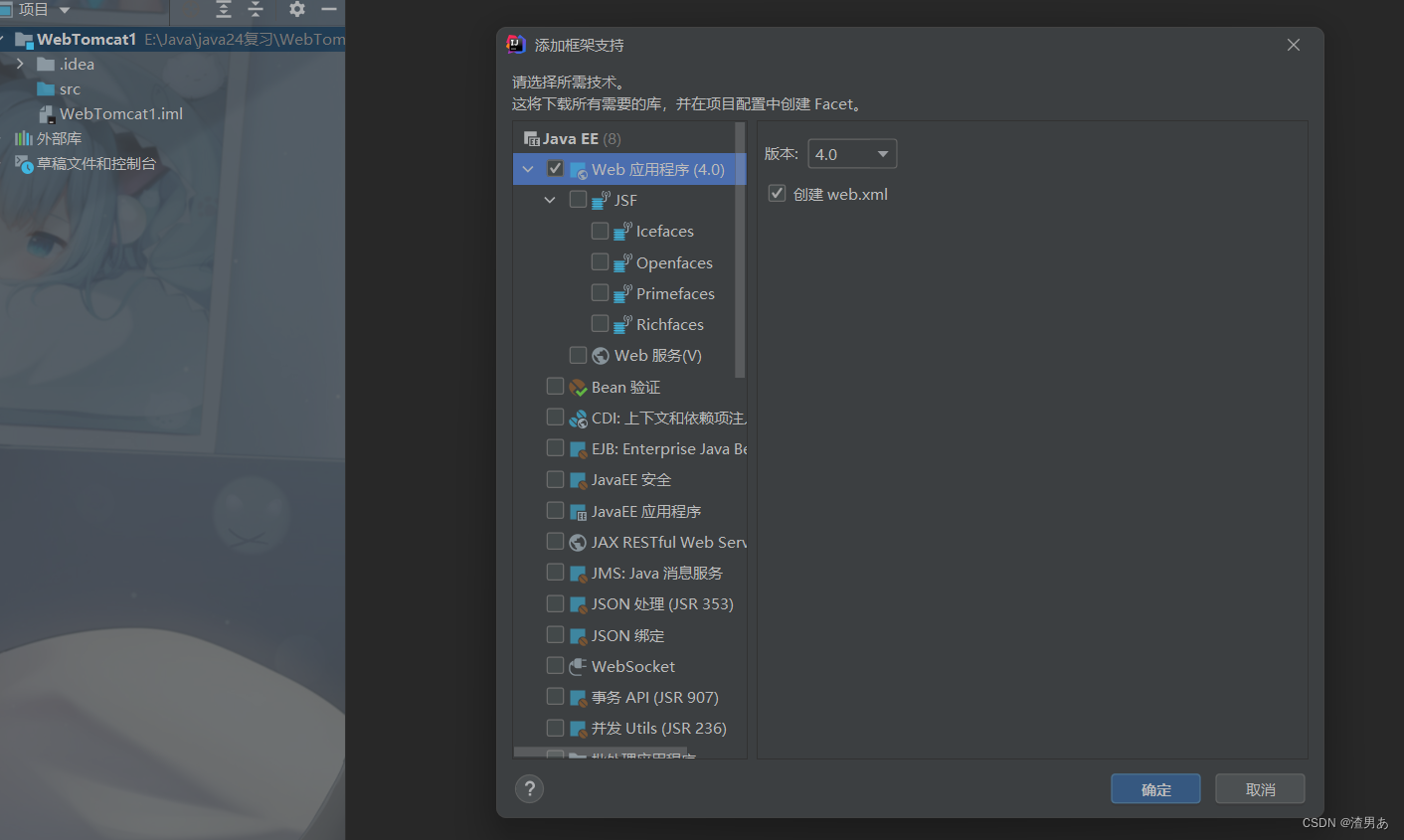Click the IntelliJ icon in dialog title bar
Viewport: 1404px width, 840px height.
516,45
